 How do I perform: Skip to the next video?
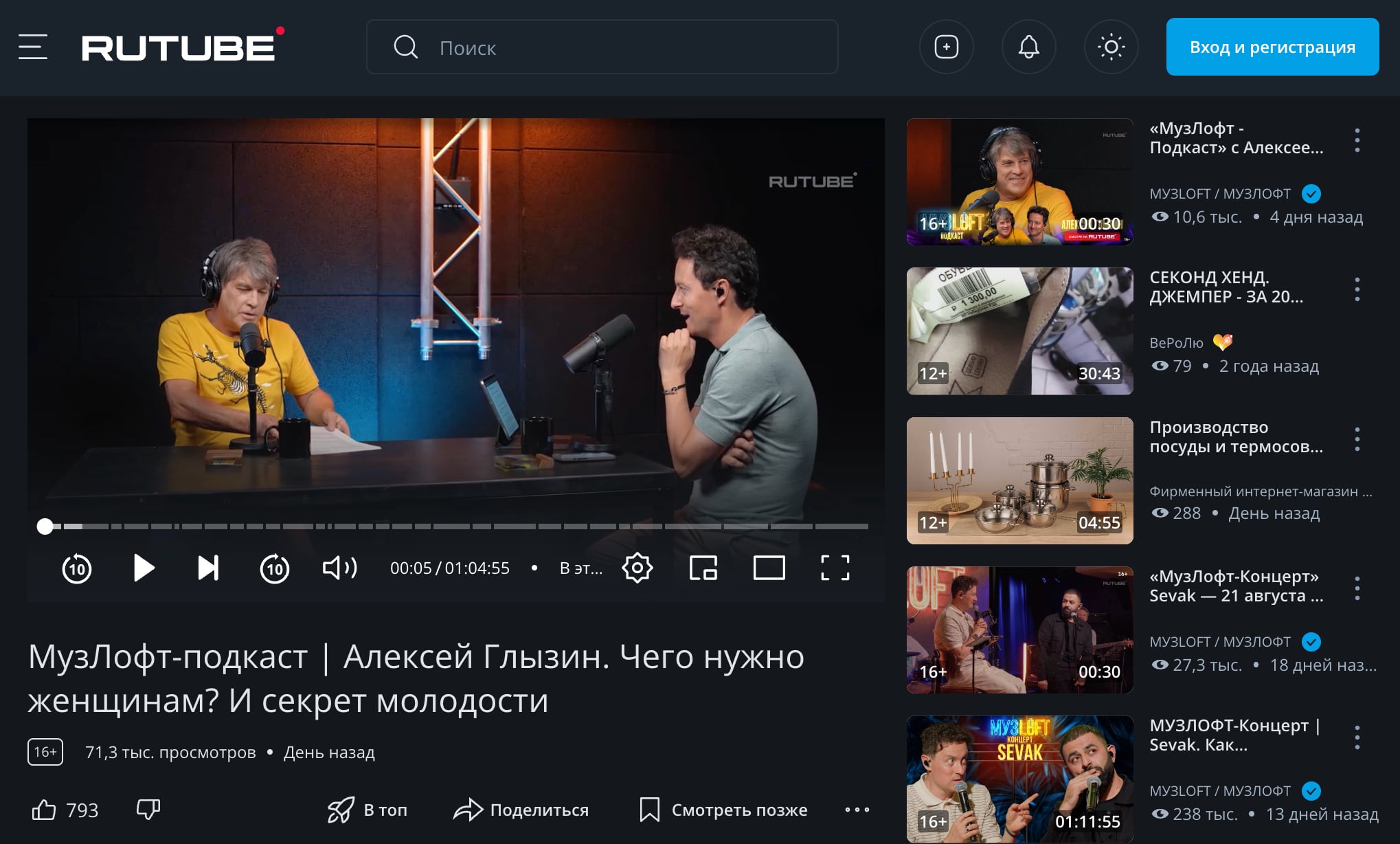pyautogui.click(x=208, y=568)
